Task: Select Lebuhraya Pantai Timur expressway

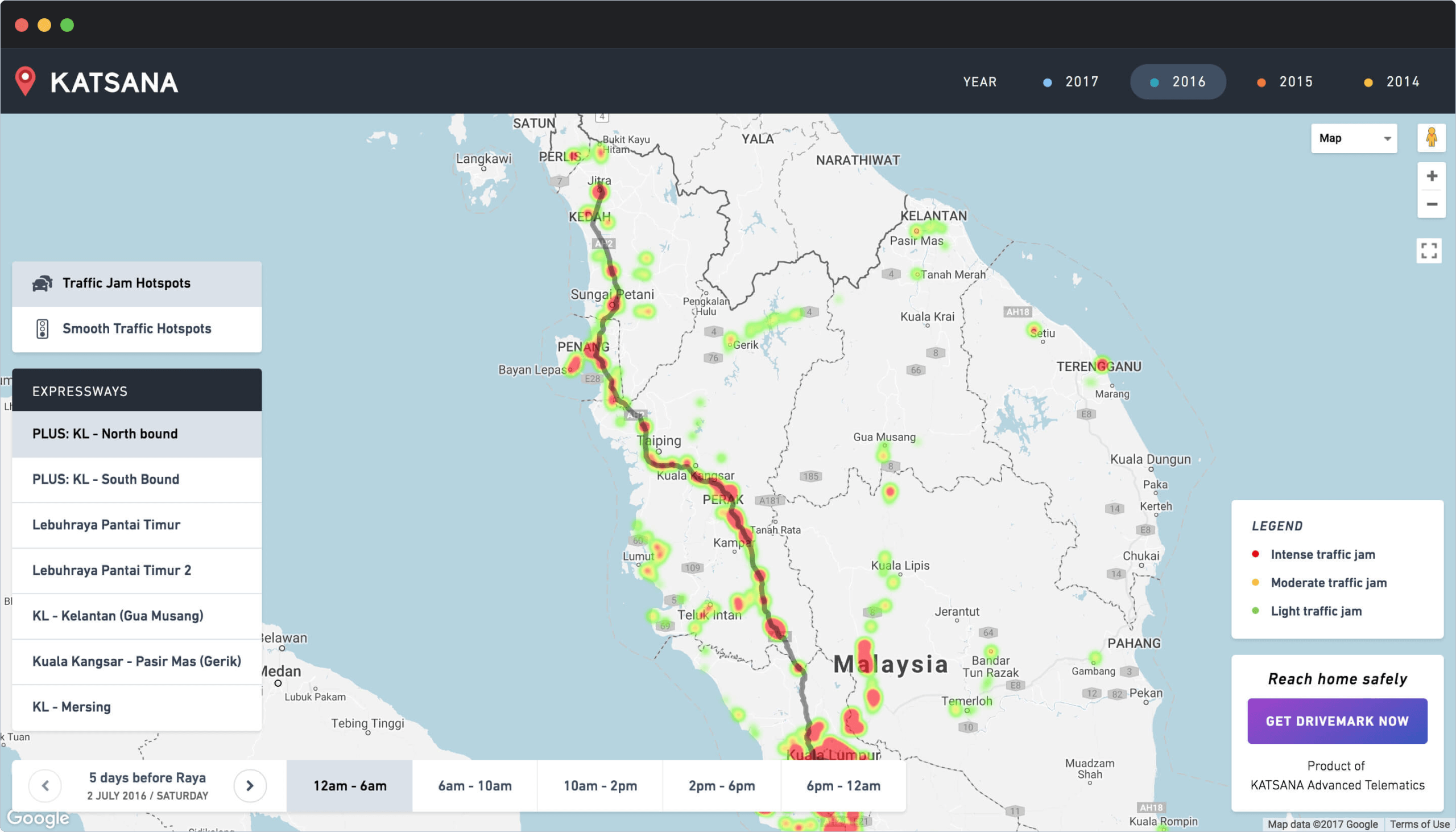Action: (x=137, y=525)
